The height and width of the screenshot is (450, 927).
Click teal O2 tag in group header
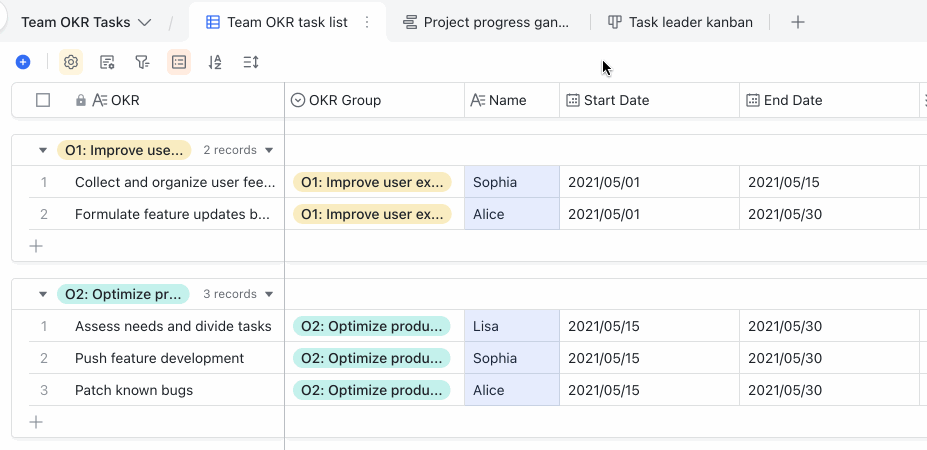pyautogui.click(x=123, y=294)
